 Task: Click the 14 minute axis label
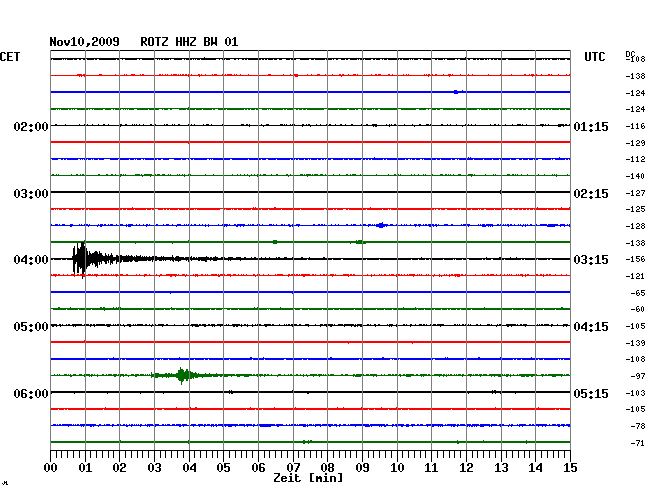click(536, 468)
